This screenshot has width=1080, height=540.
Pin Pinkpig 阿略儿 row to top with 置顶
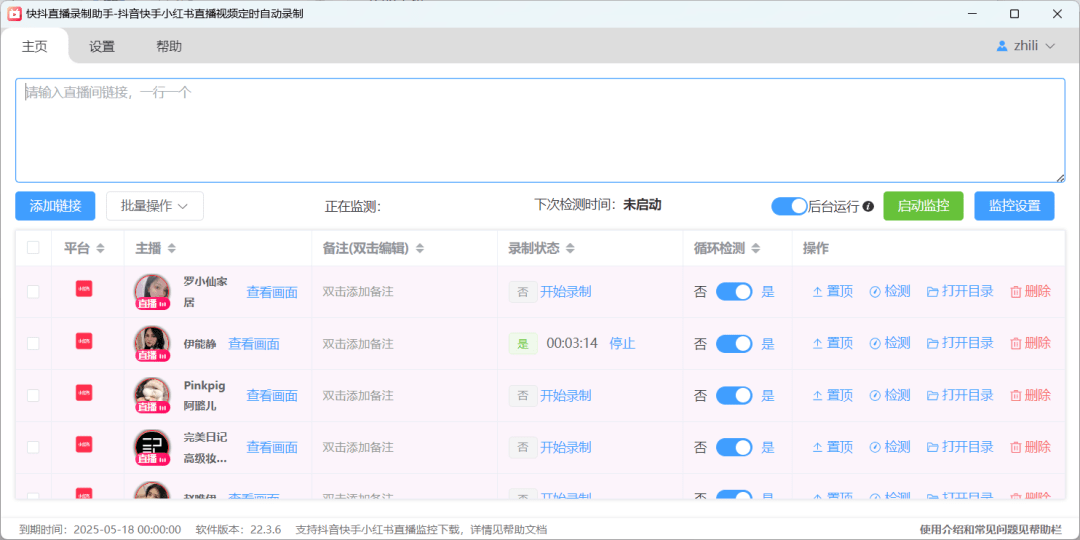coord(833,395)
